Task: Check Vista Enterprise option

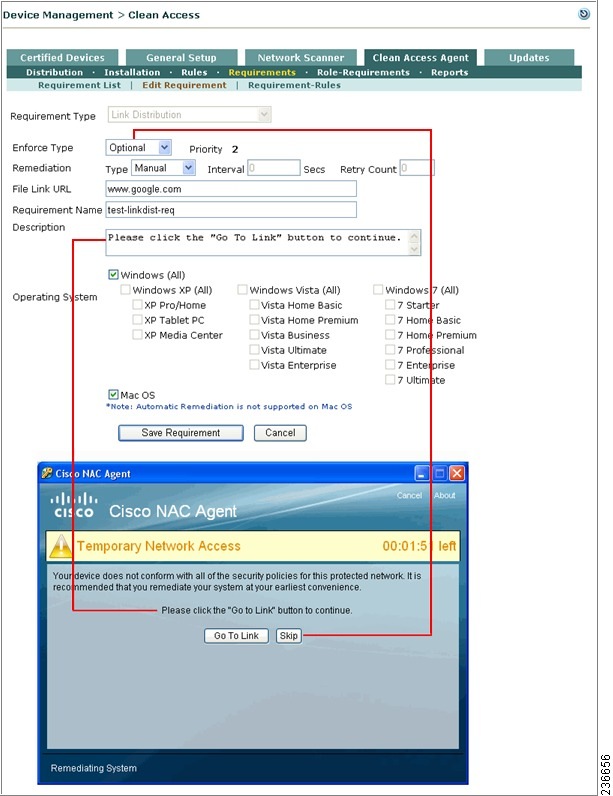Action: coord(254,364)
